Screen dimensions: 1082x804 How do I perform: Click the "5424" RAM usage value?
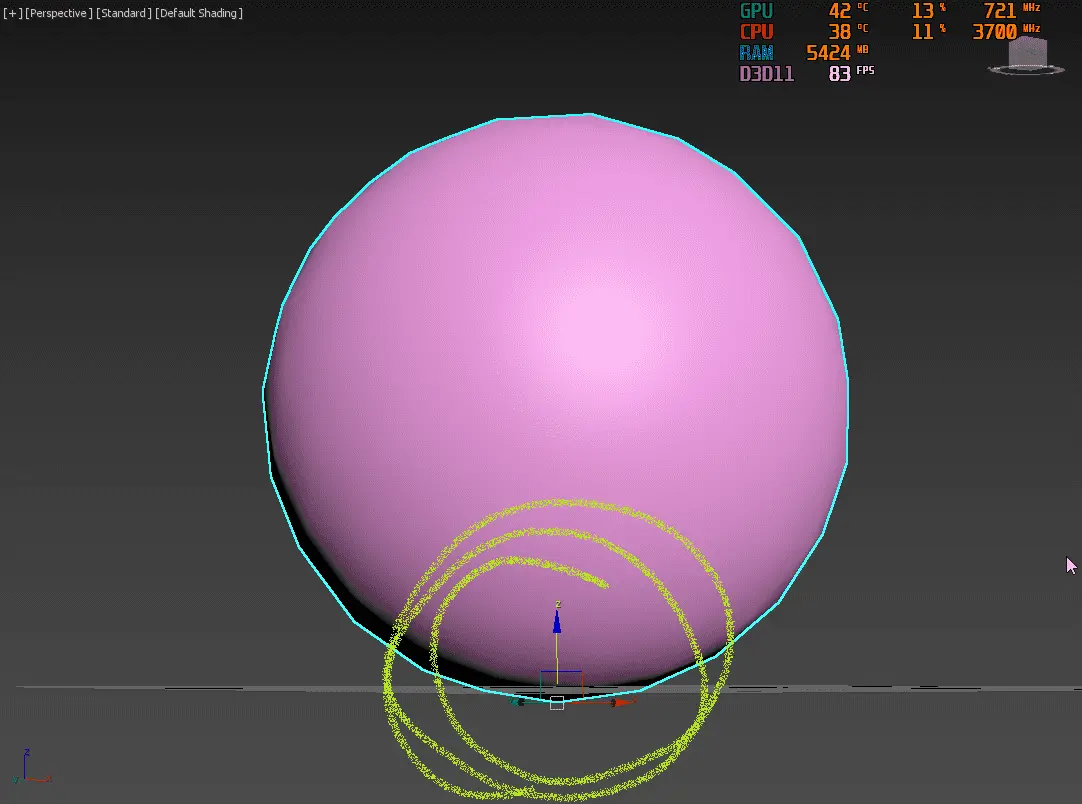tap(828, 52)
